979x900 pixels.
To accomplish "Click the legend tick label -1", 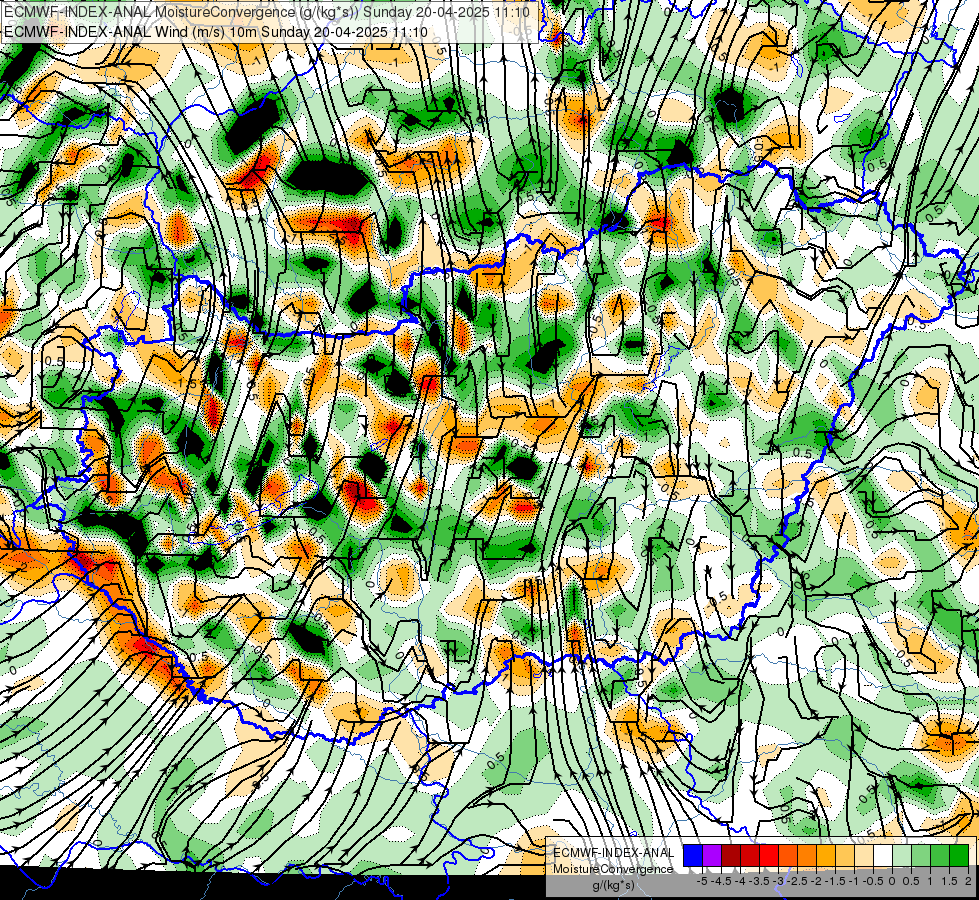I will [854, 881].
